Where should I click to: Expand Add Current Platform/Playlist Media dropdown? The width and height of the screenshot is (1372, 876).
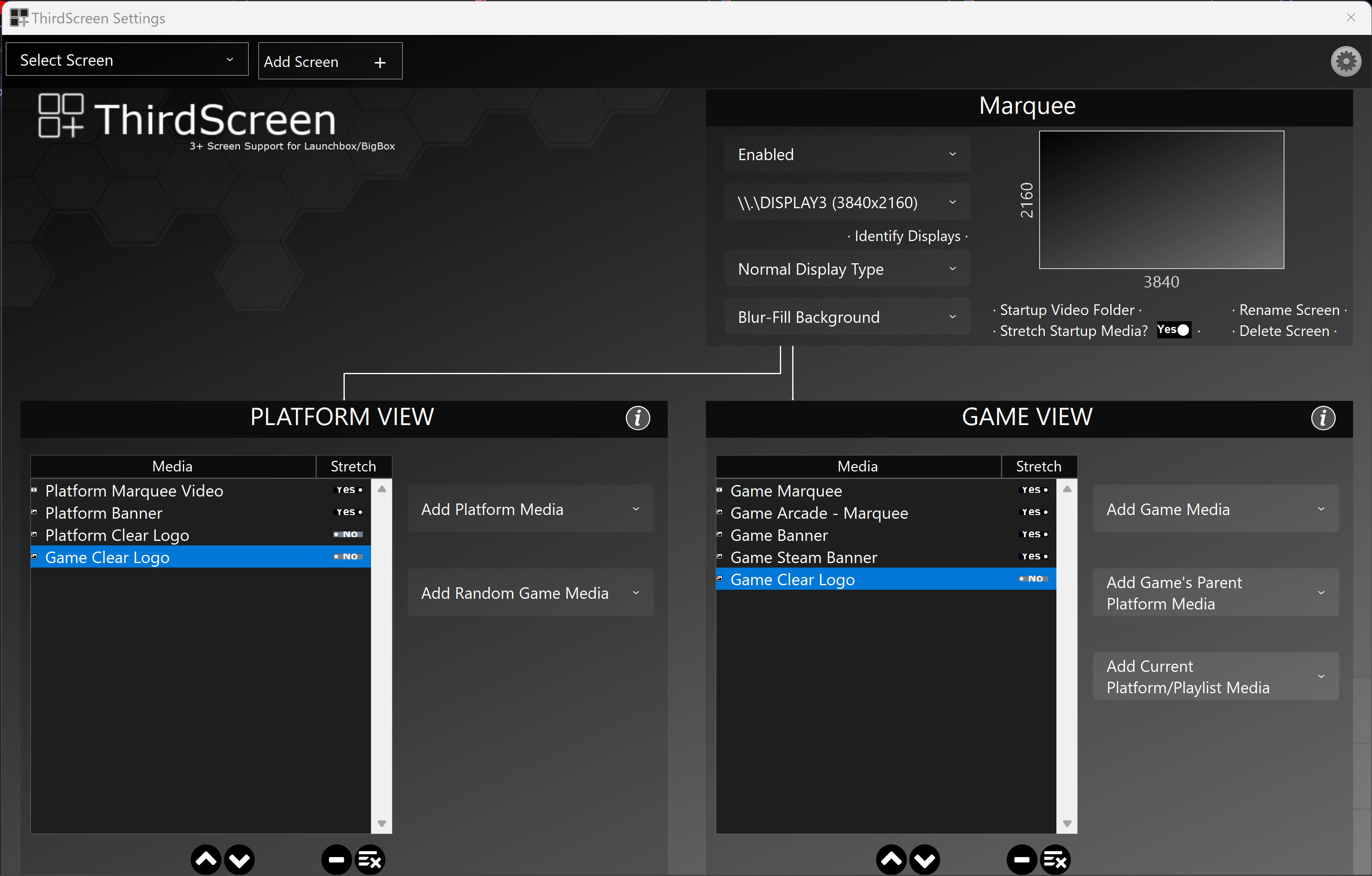click(1216, 676)
